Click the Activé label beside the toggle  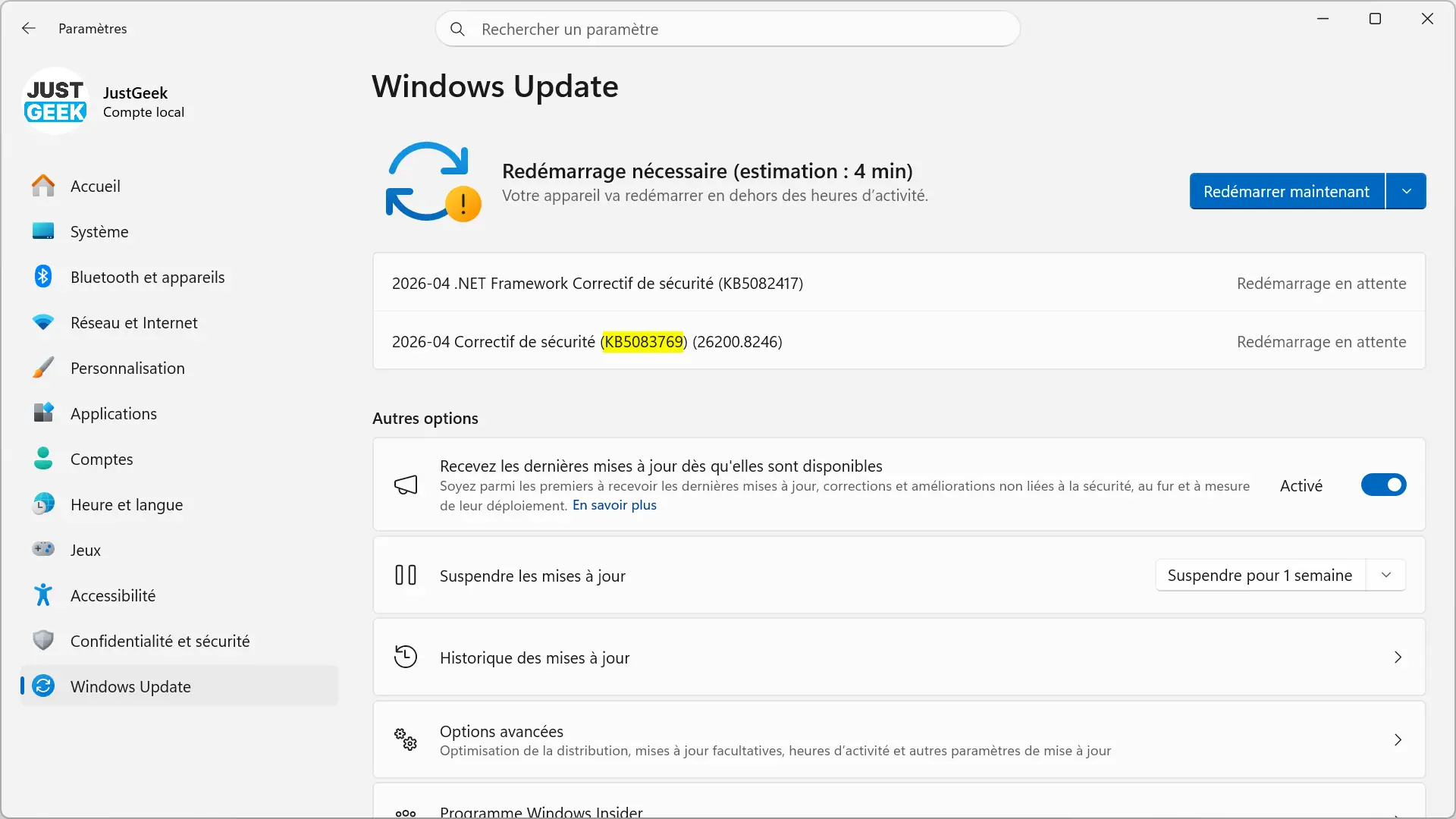(x=1301, y=485)
